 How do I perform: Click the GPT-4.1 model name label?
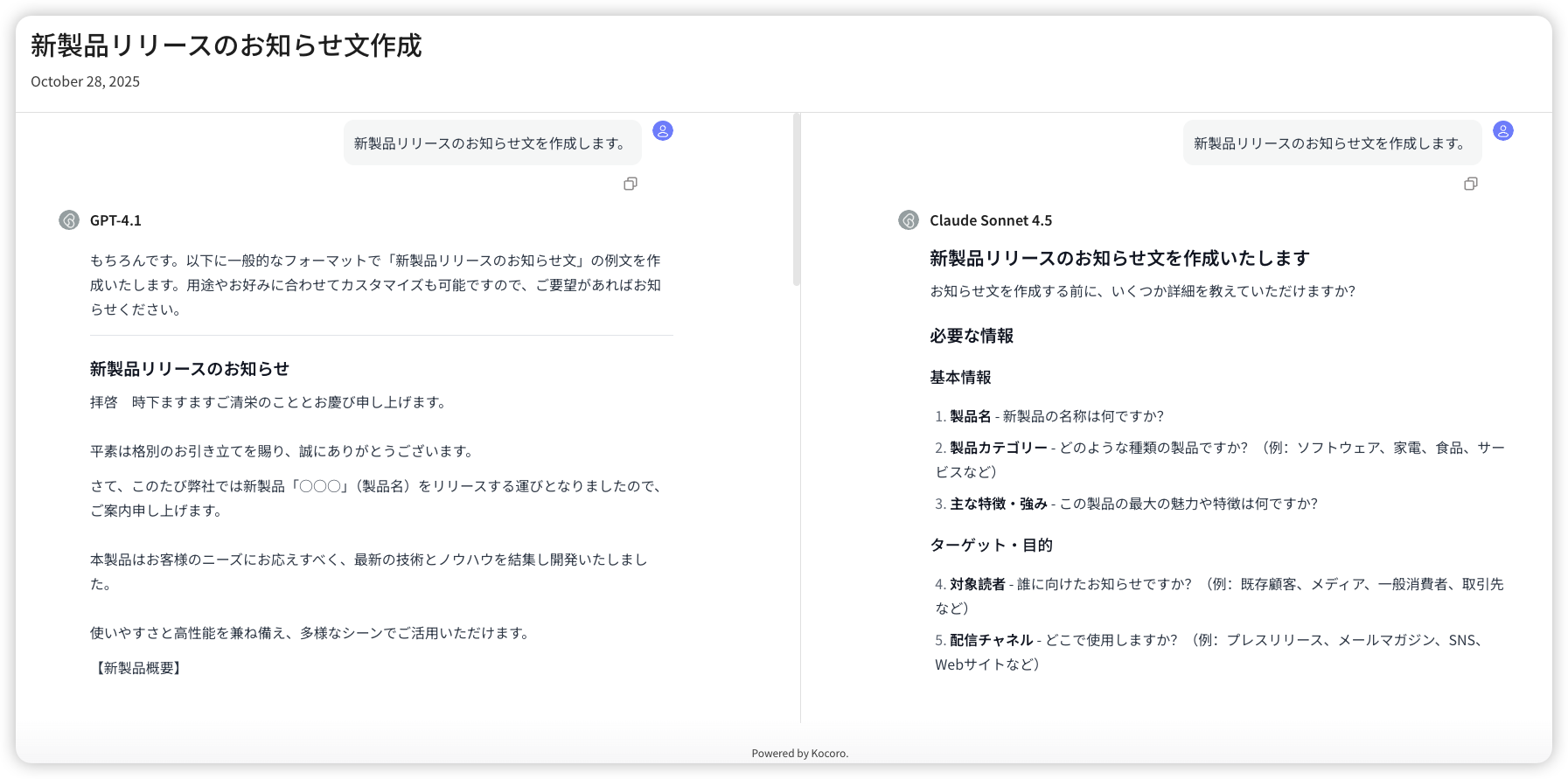pos(115,220)
